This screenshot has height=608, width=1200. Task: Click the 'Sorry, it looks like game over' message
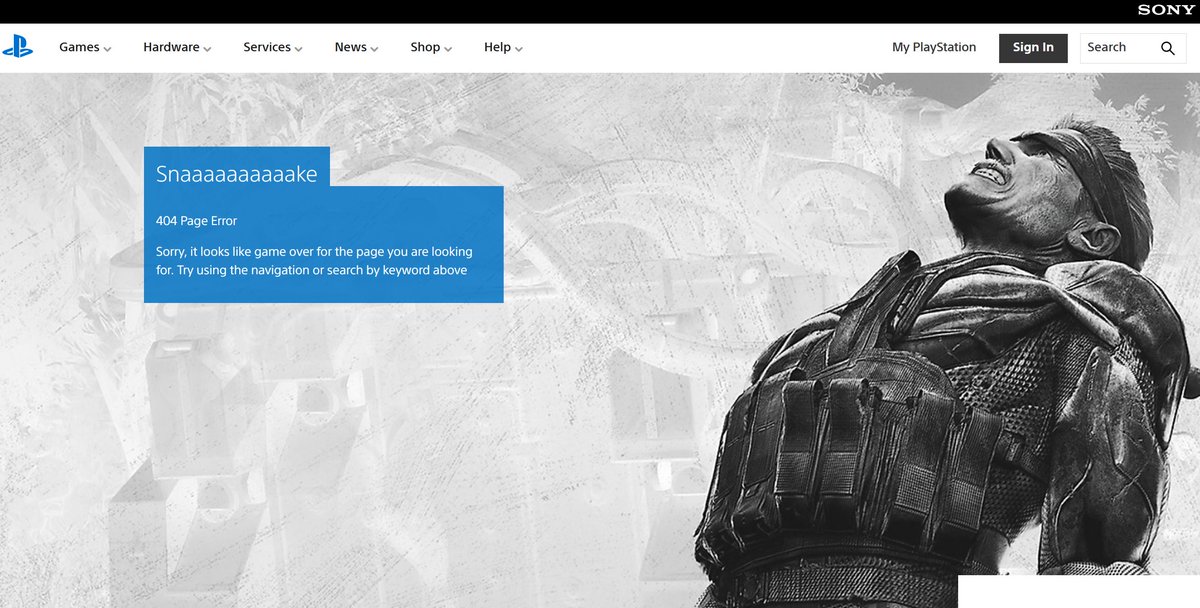[x=314, y=261]
